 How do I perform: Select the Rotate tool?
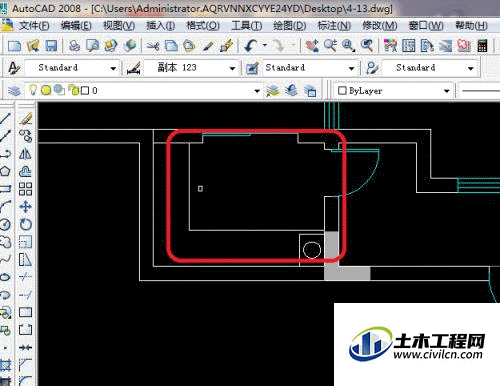pos(26,224)
